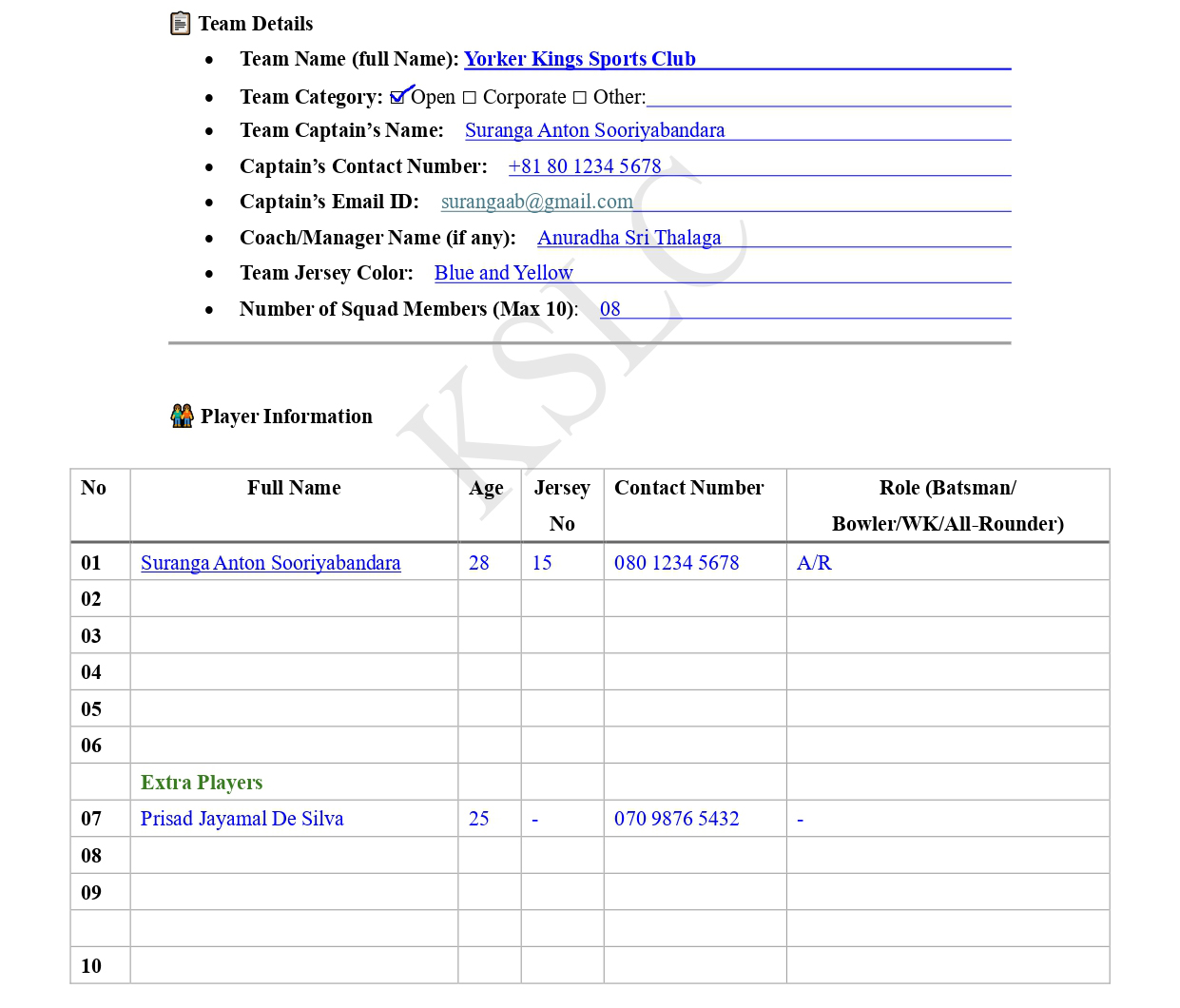Viewport: 1180px width, 1008px height.
Task: Click contact number 070 9876 5432 in table
Action: [676, 819]
